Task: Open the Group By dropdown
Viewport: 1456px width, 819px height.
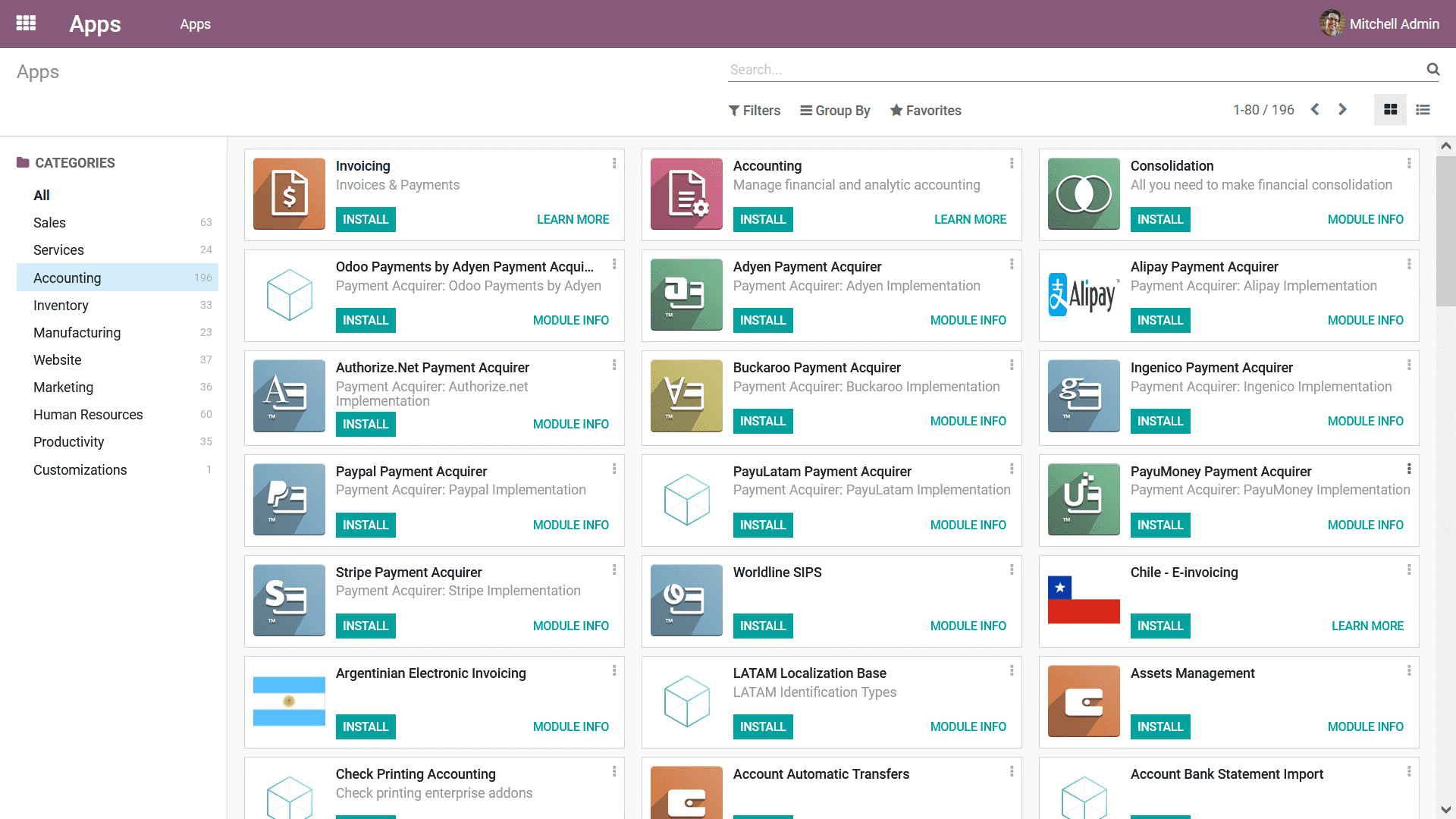Action: click(x=835, y=111)
